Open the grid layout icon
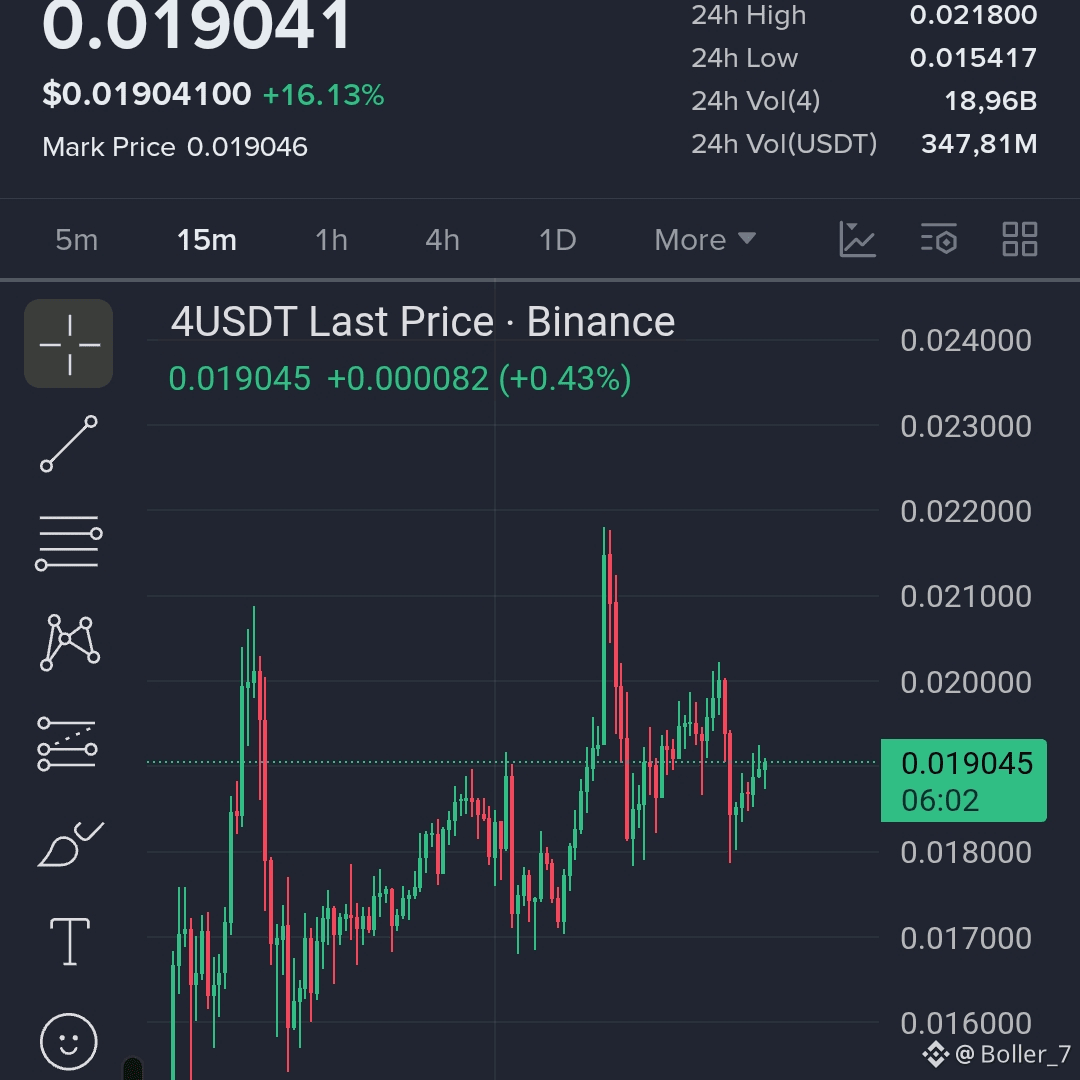1080x1080 pixels. [1019, 239]
